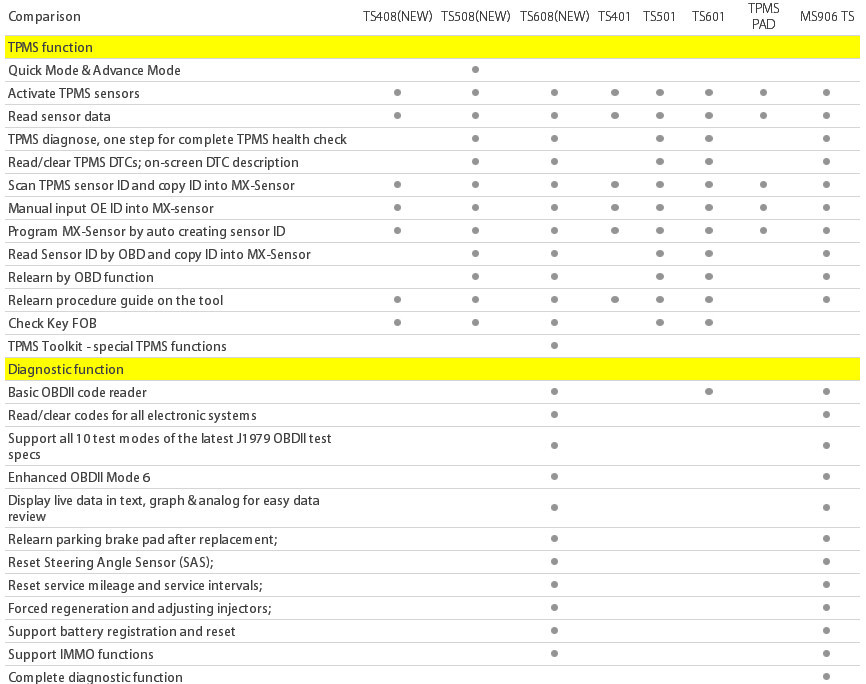Click the TS508(NEW) column header
866x684 pixels.
click(476, 17)
